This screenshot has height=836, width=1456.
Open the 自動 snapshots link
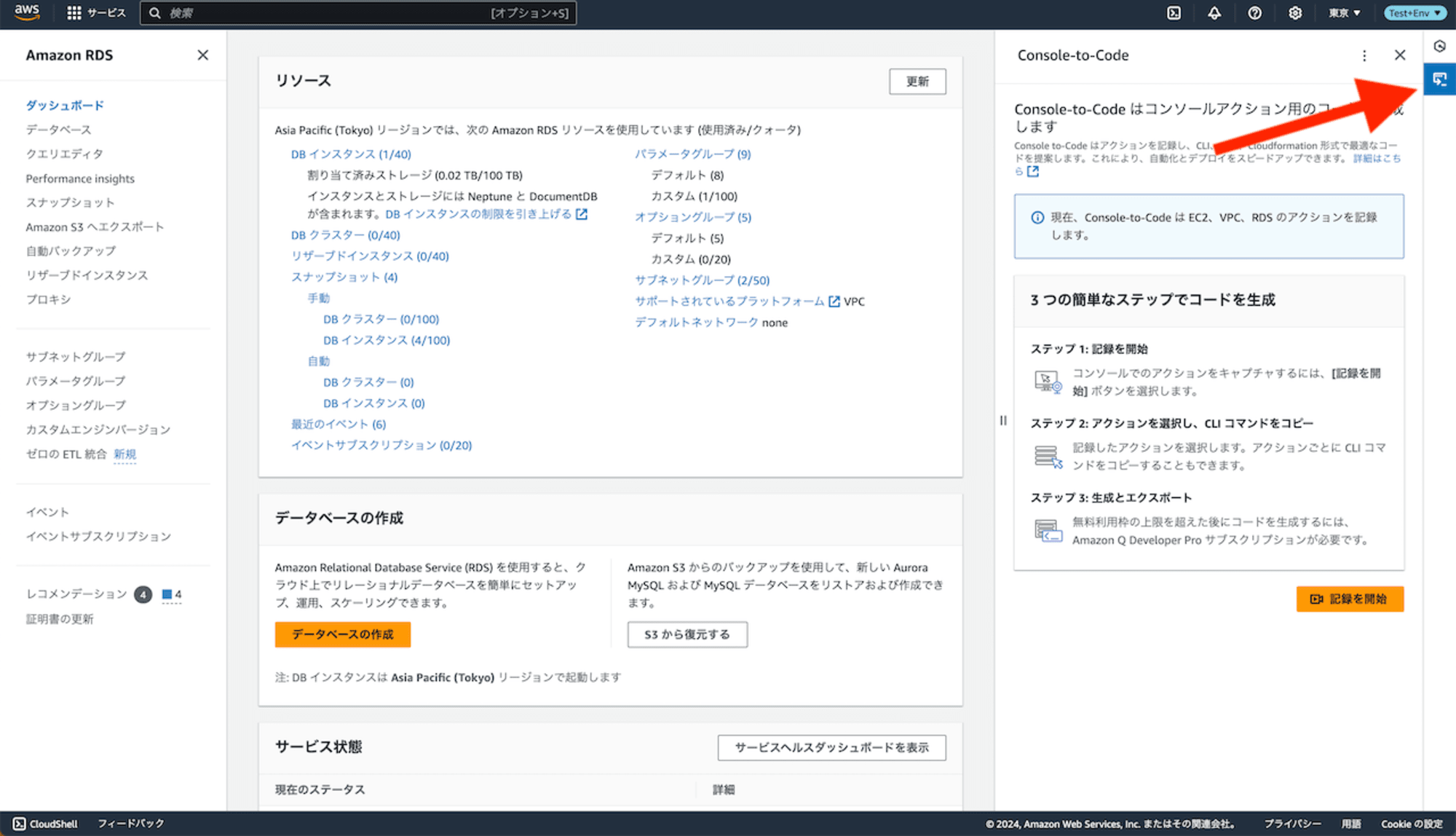(318, 361)
